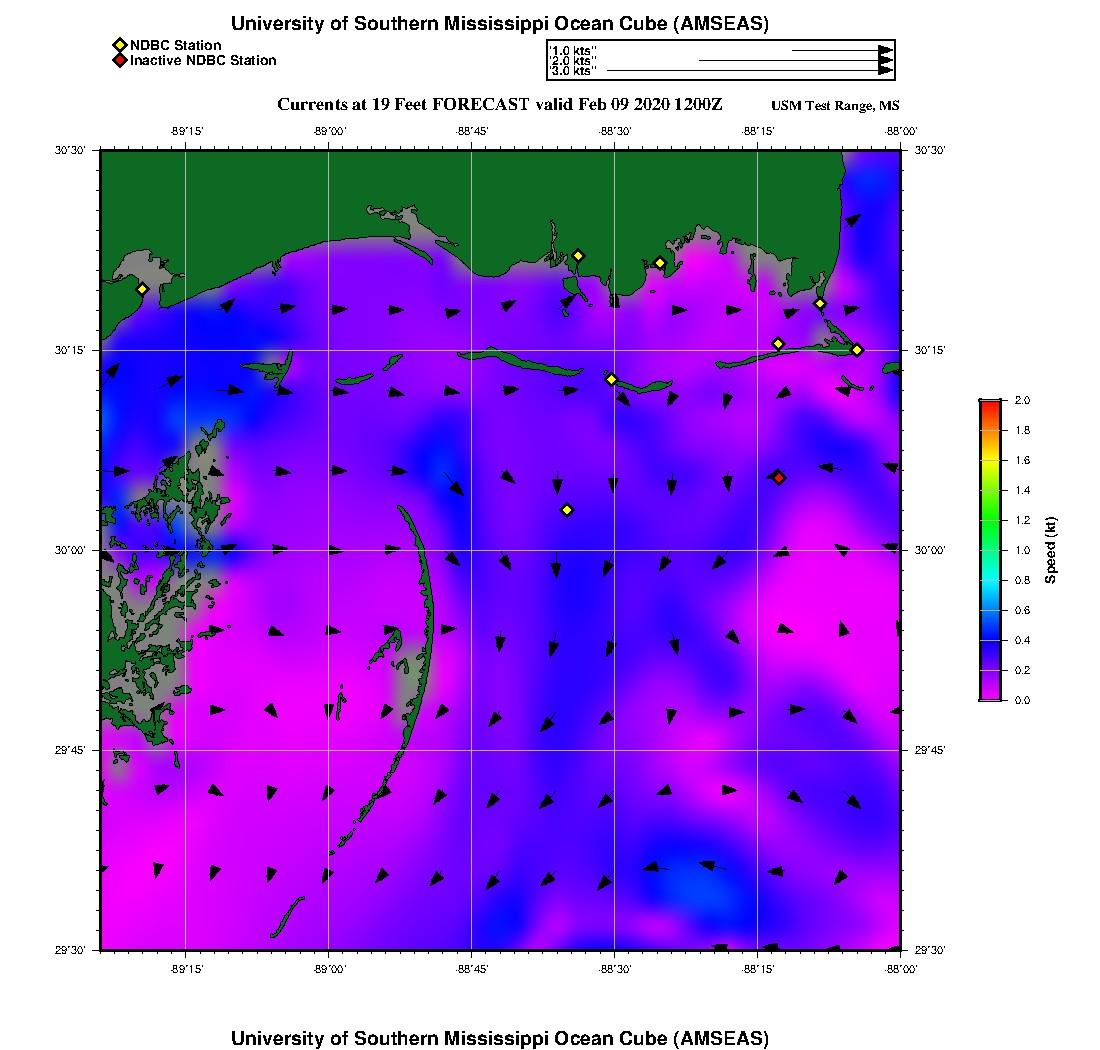The width and height of the screenshot is (1100, 1050).
Task: Select the westernmost yellow NDBC station marker
Action: pyautogui.click(x=142, y=289)
